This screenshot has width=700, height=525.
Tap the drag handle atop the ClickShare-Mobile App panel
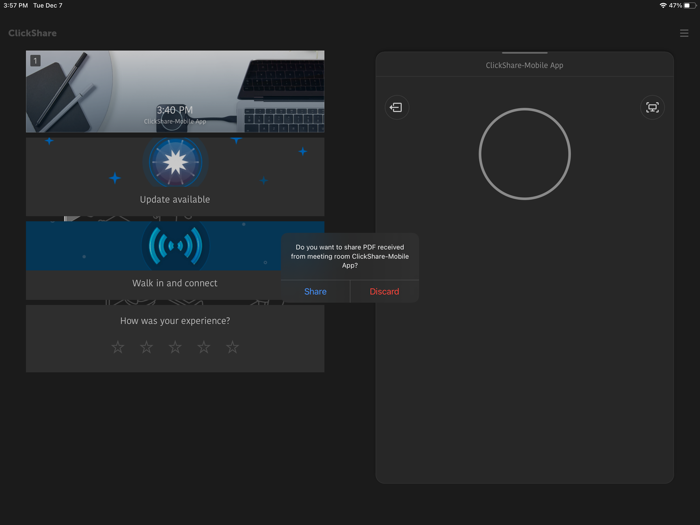[525, 53]
